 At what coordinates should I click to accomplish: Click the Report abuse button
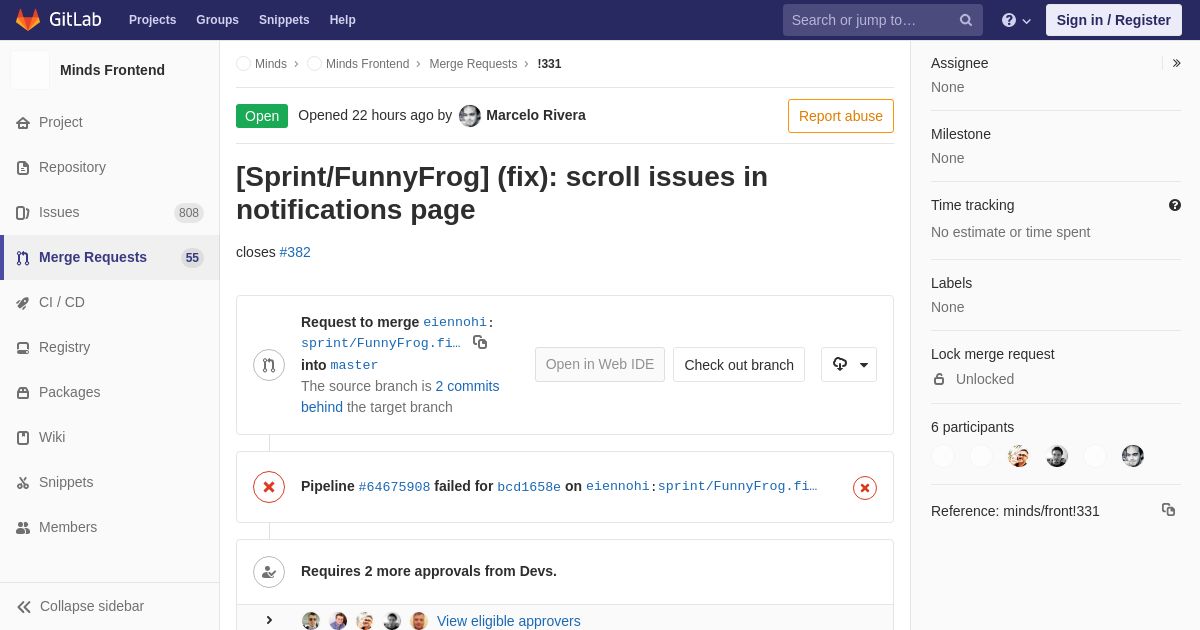[841, 116]
